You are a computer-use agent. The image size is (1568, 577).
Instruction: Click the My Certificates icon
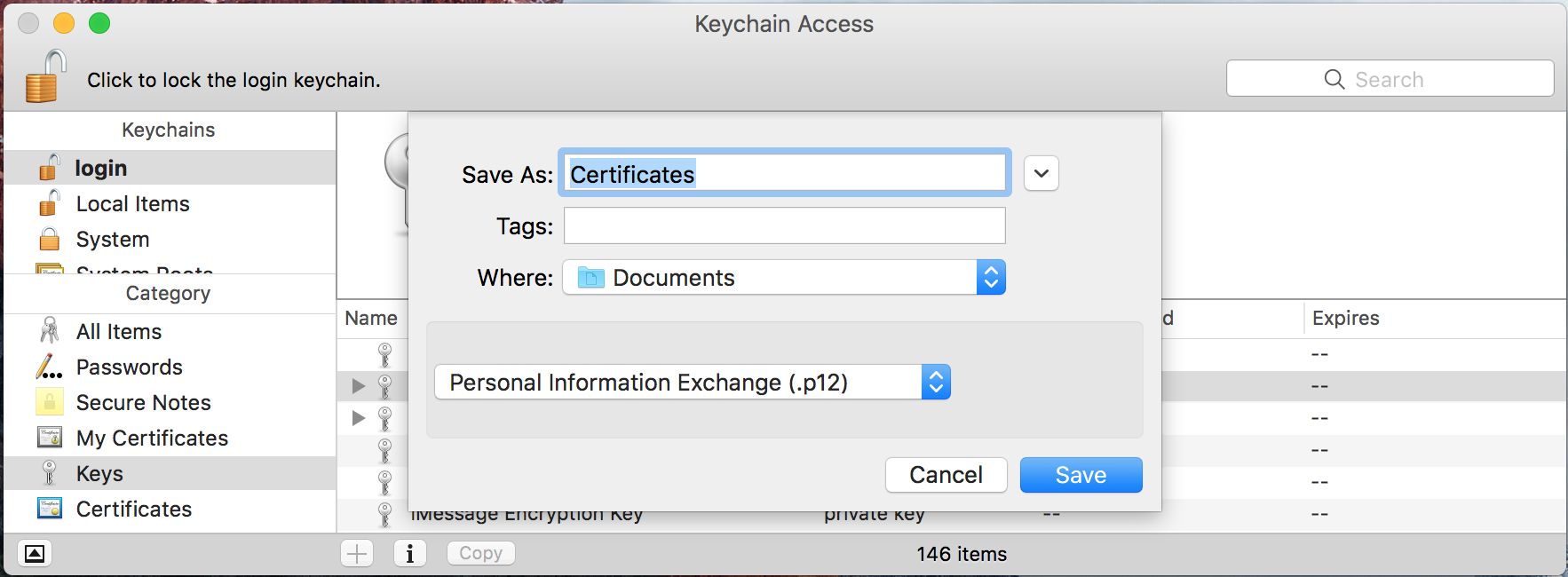(50, 437)
